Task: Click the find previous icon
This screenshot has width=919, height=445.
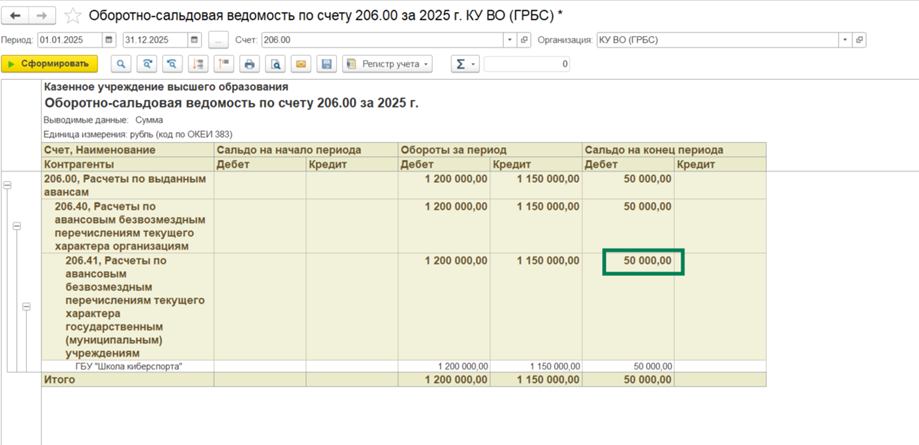Action: [172, 64]
